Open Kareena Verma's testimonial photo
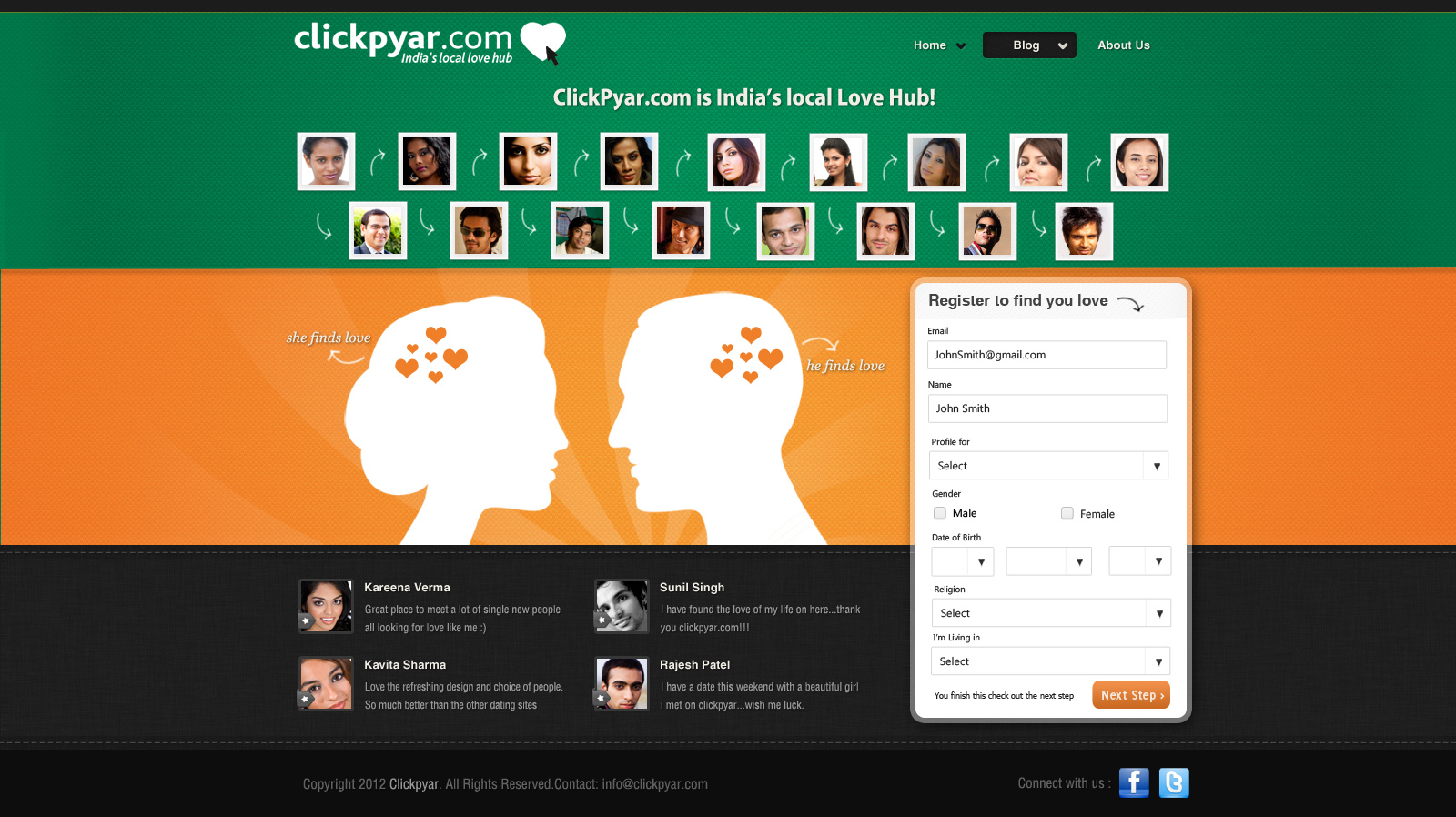The width and height of the screenshot is (1456, 817). [326, 606]
